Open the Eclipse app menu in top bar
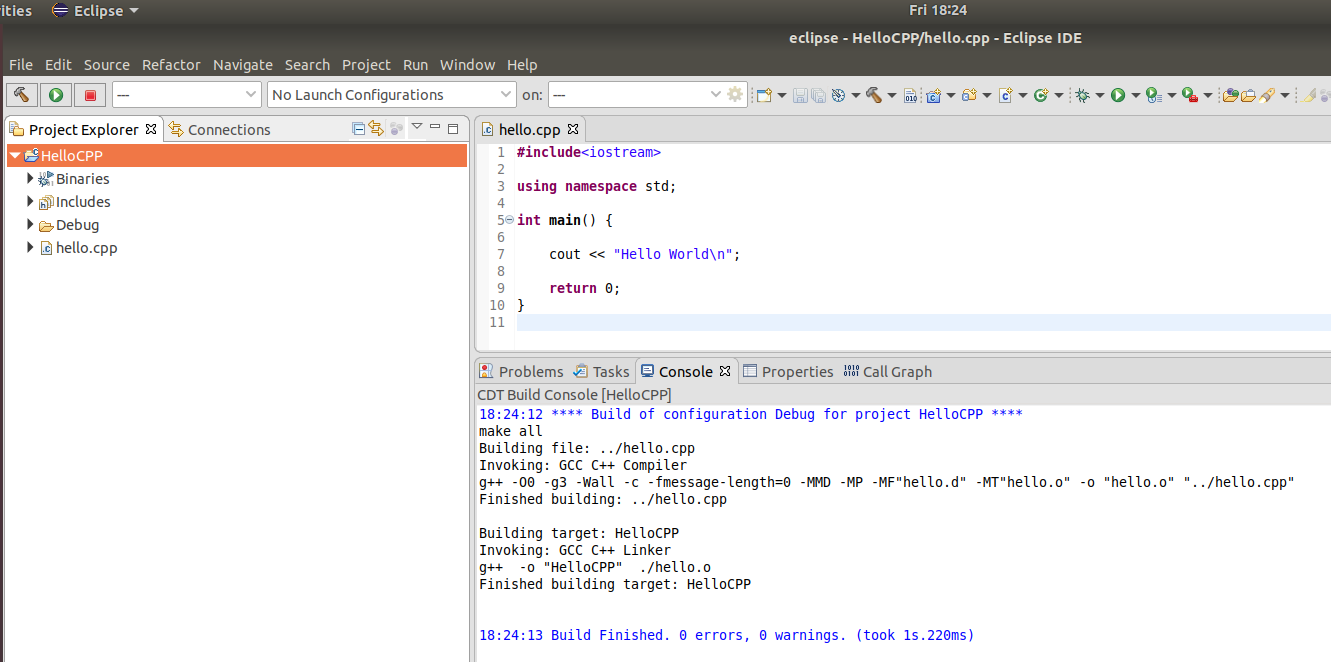1331x662 pixels. point(96,11)
